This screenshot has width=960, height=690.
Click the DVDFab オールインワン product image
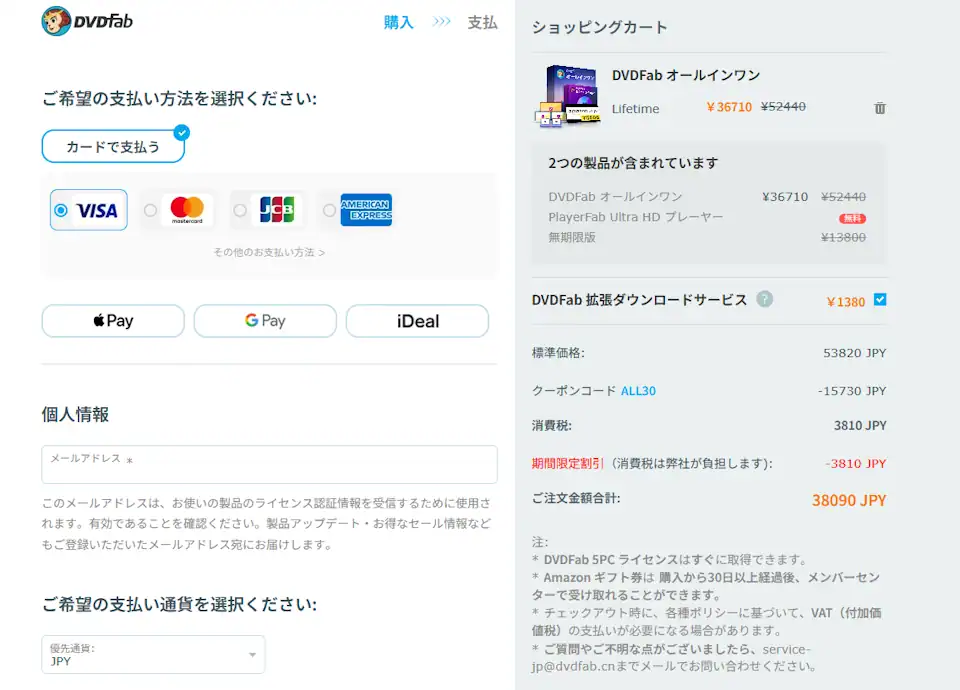[x=569, y=96]
